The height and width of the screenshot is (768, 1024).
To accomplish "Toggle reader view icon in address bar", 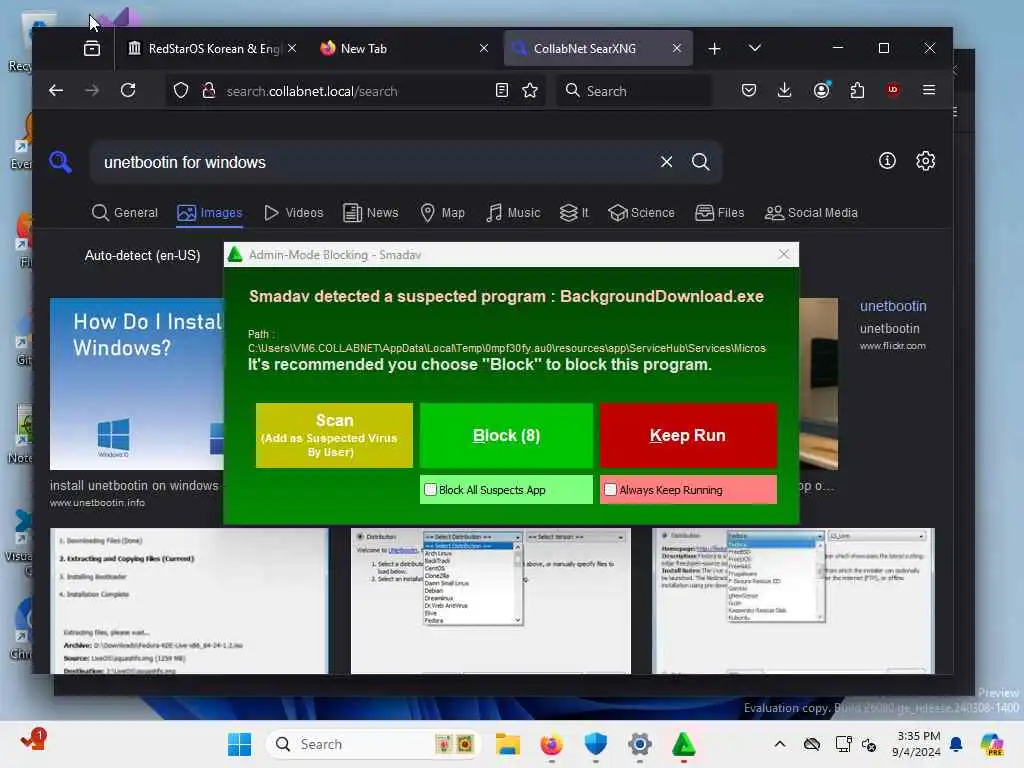I will (502, 90).
